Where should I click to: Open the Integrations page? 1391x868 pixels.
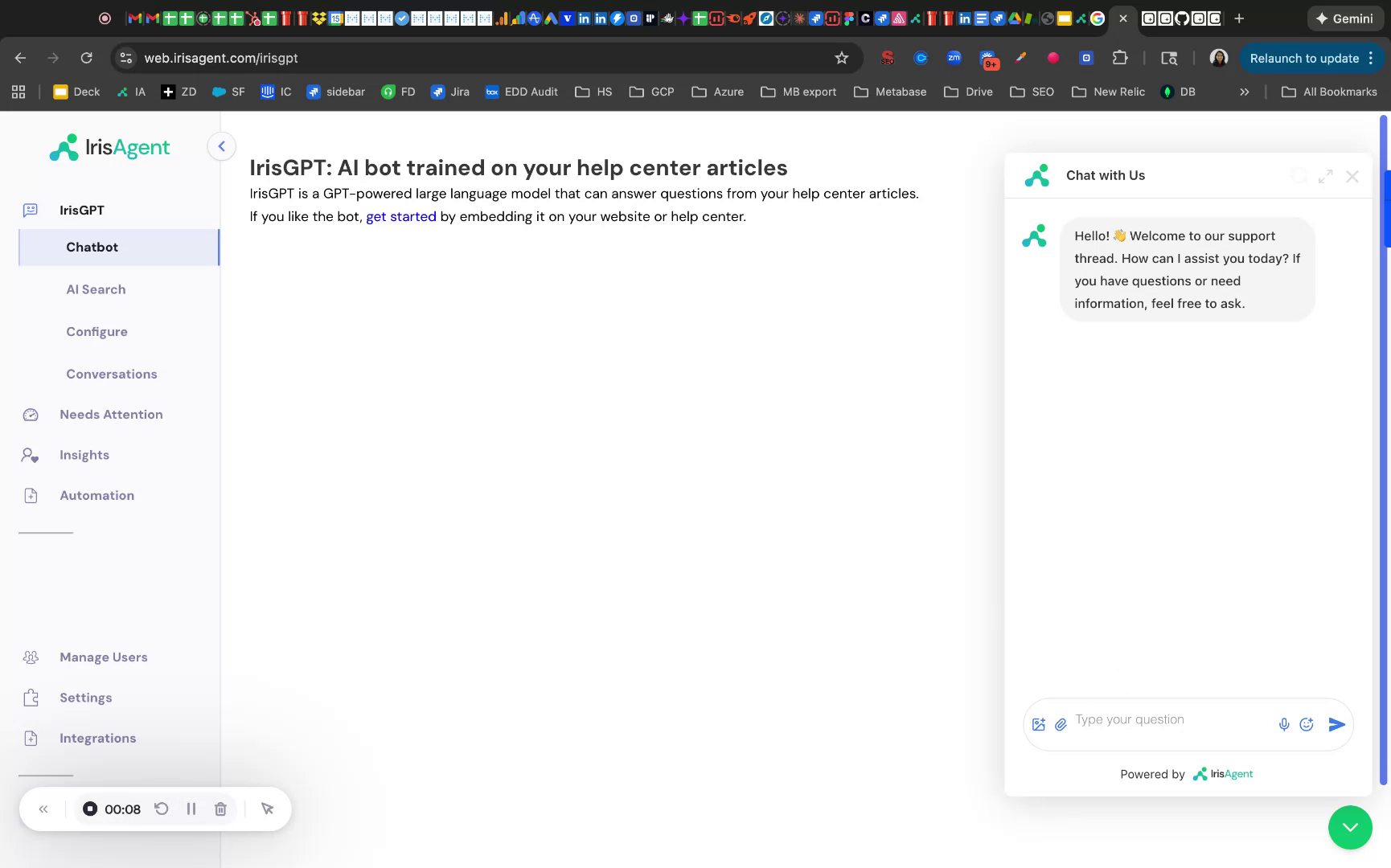pos(97,738)
